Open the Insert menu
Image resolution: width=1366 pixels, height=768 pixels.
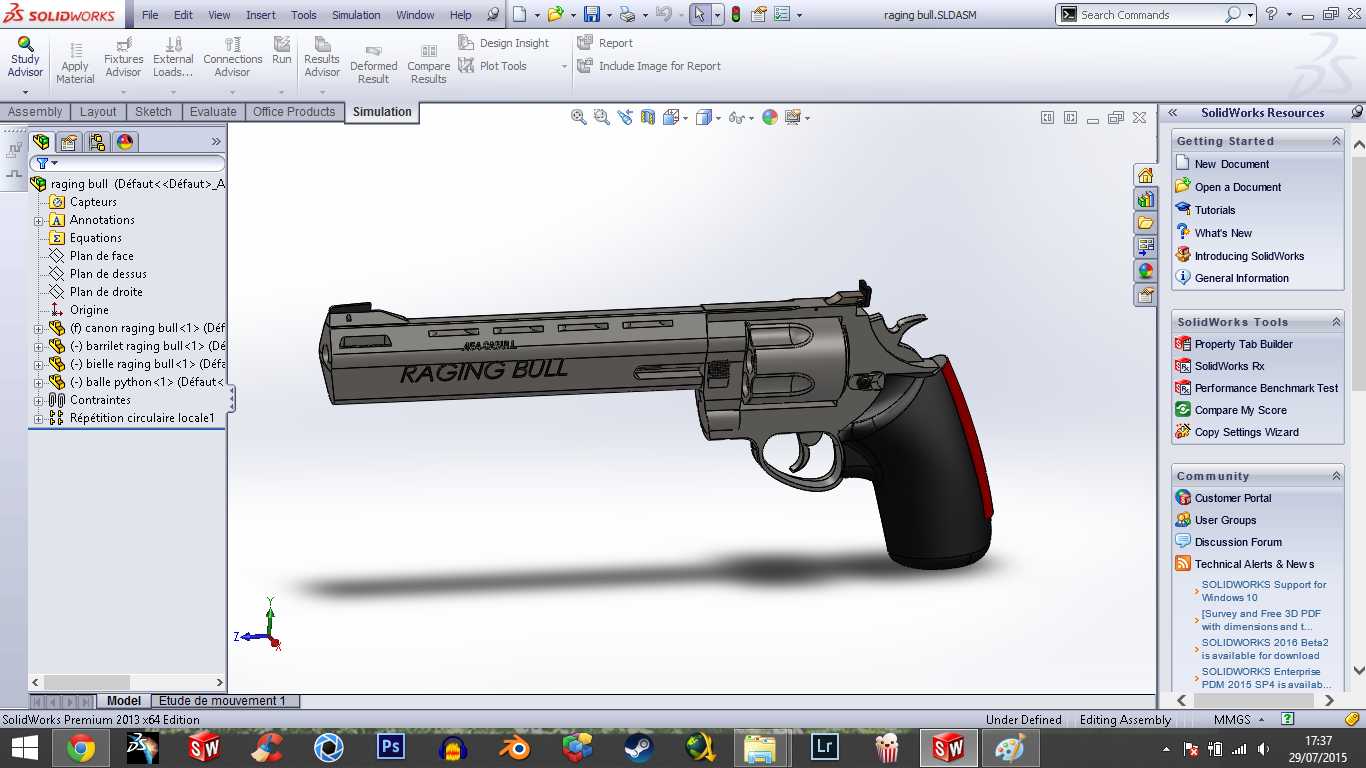pyautogui.click(x=261, y=15)
